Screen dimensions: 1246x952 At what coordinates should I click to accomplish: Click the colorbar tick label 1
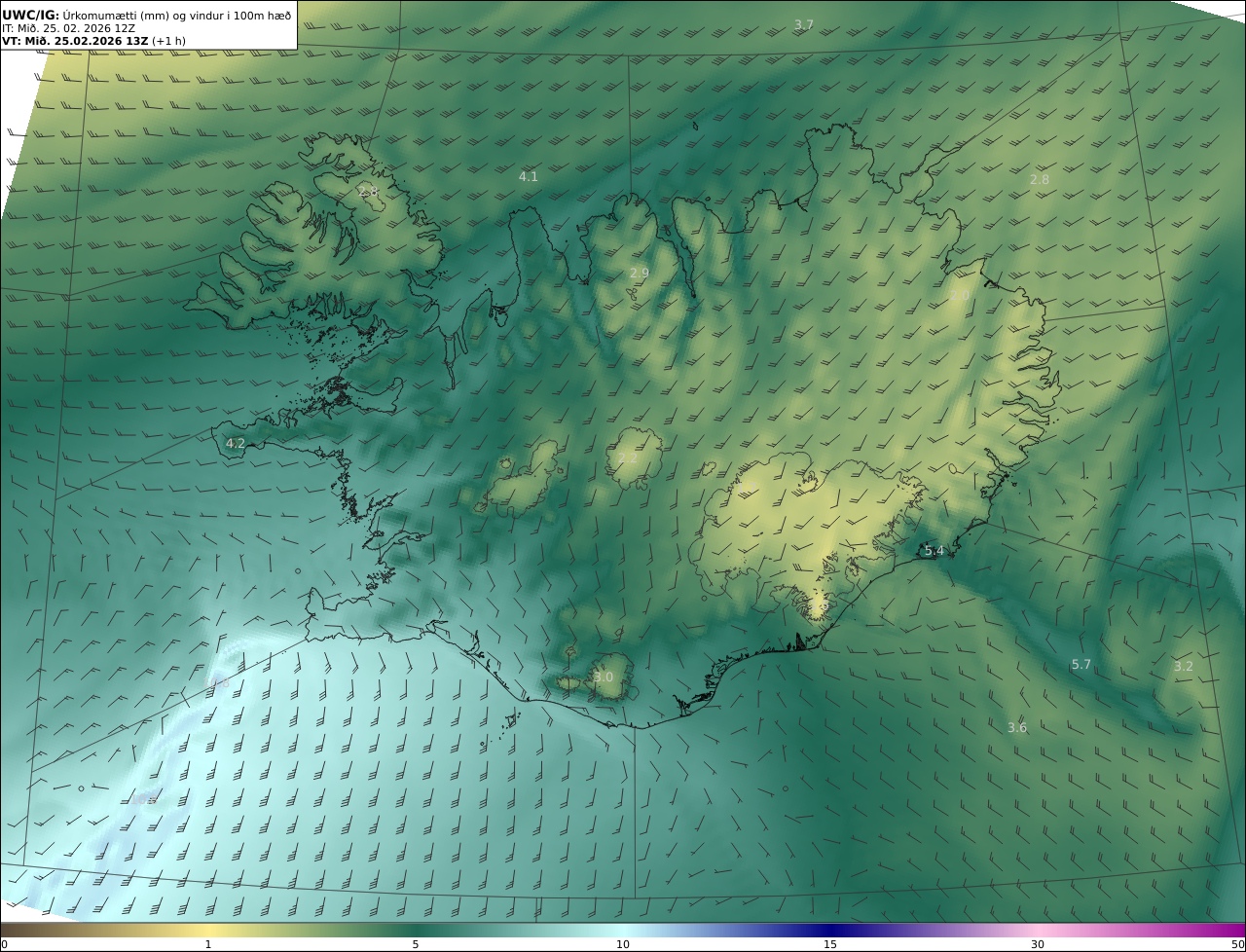tap(208, 944)
